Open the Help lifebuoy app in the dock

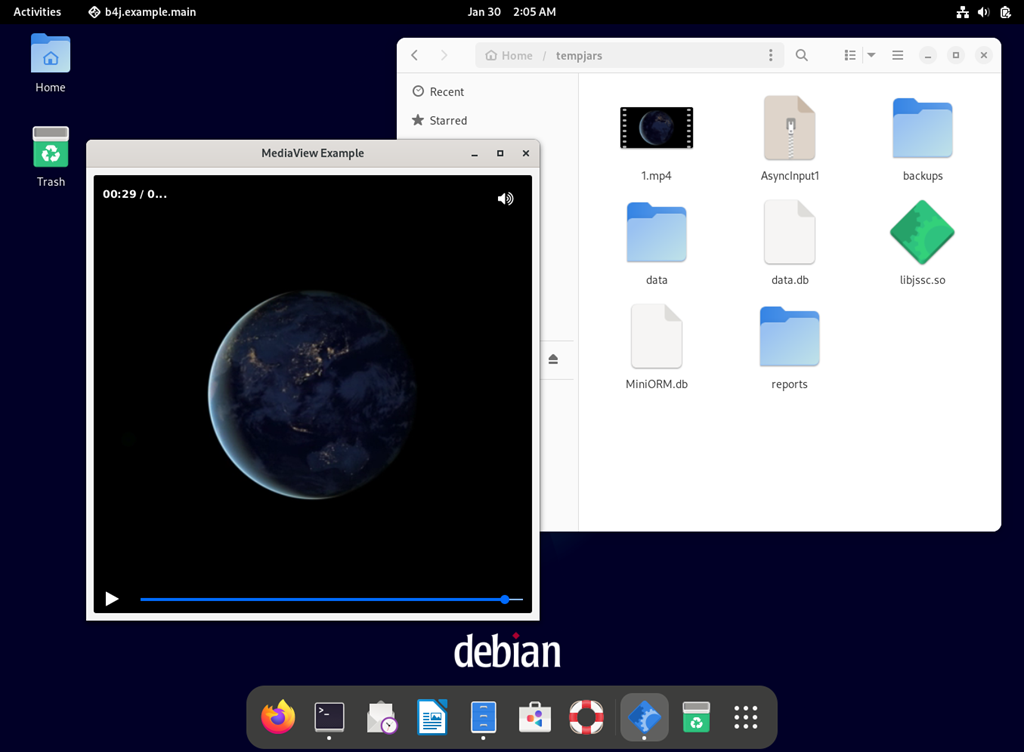[x=586, y=717]
